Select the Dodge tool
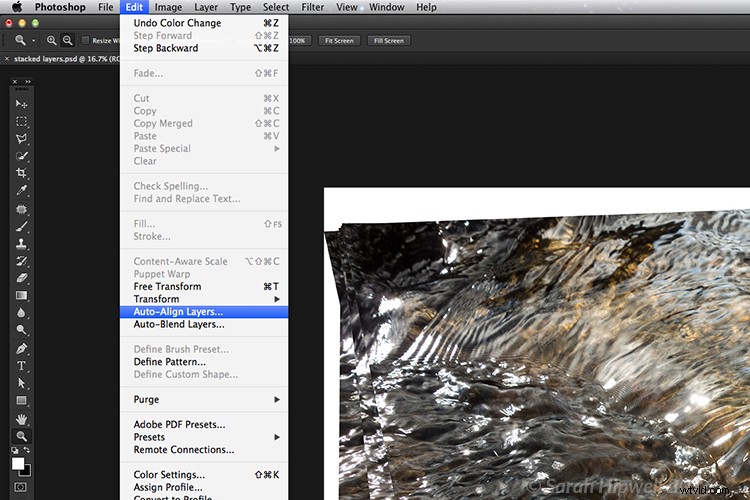 point(21,330)
